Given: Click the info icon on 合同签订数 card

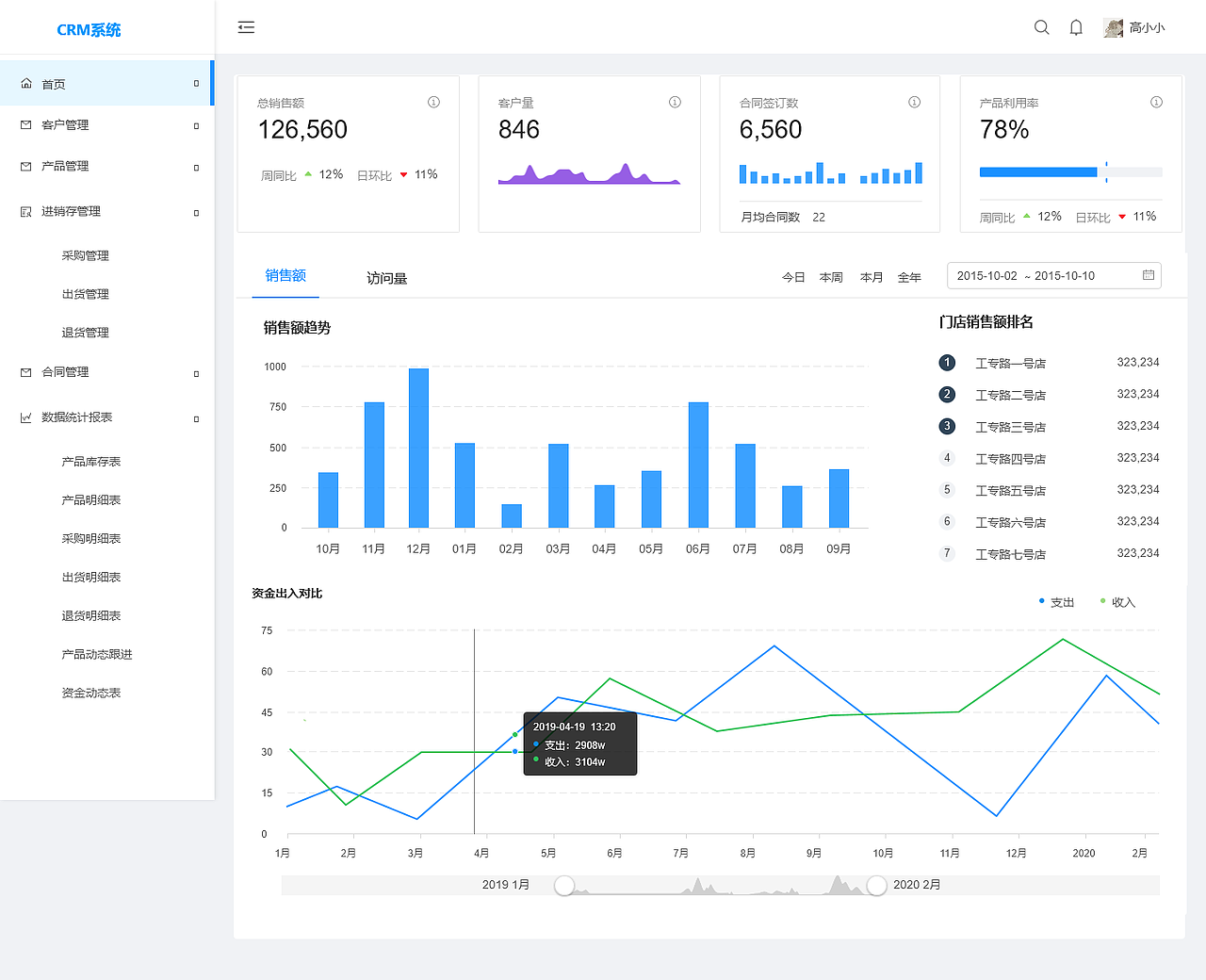Looking at the screenshot, I should coord(914,102).
